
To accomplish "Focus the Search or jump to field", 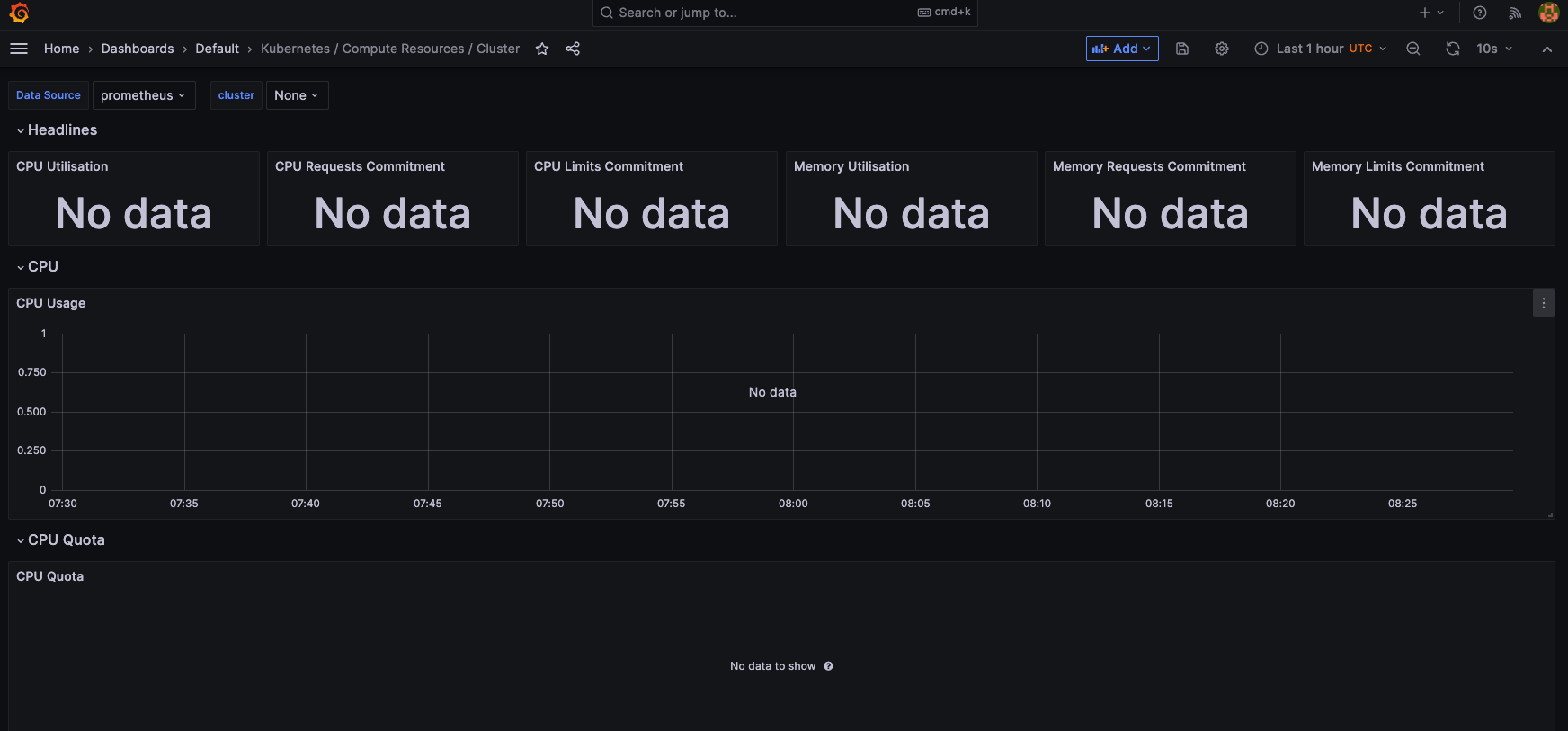I will tap(785, 13).
